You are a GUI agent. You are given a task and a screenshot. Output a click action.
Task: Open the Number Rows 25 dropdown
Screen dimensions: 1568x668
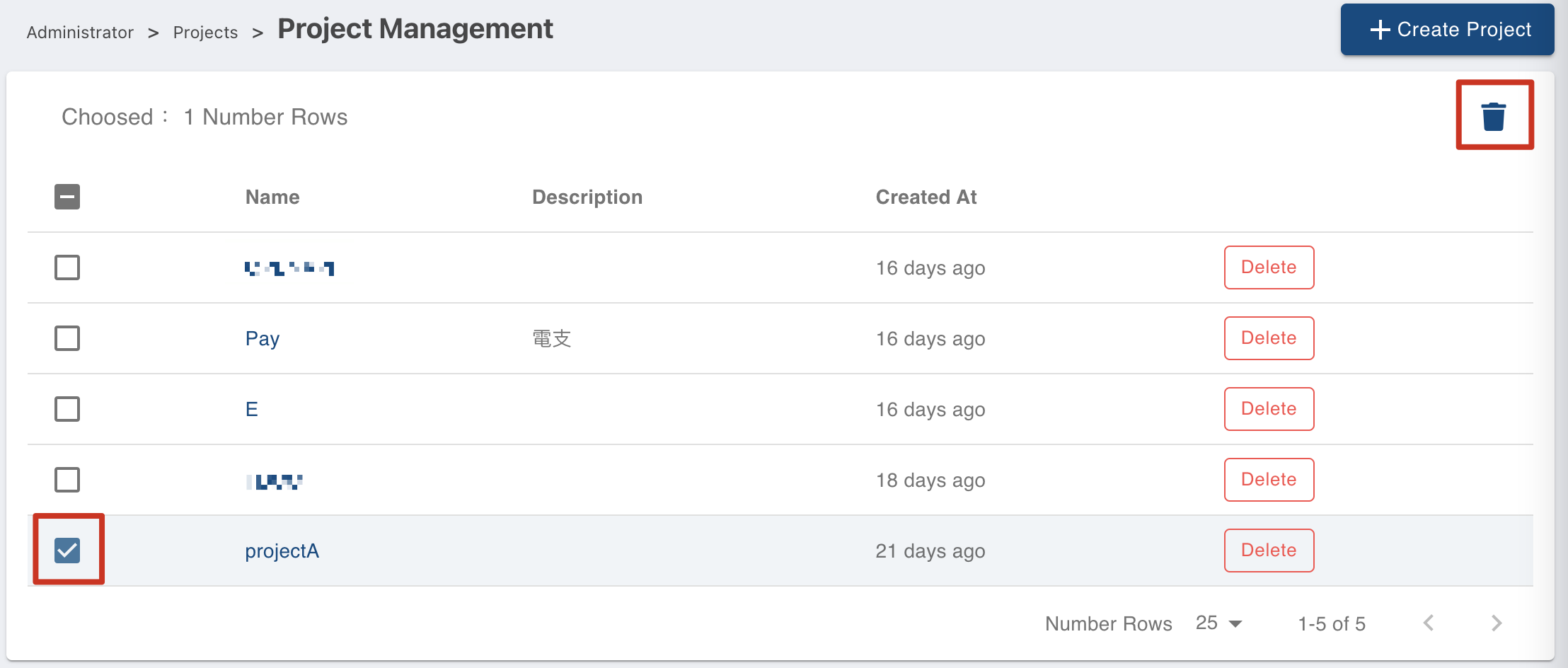pyautogui.click(x=1218, y=623)
